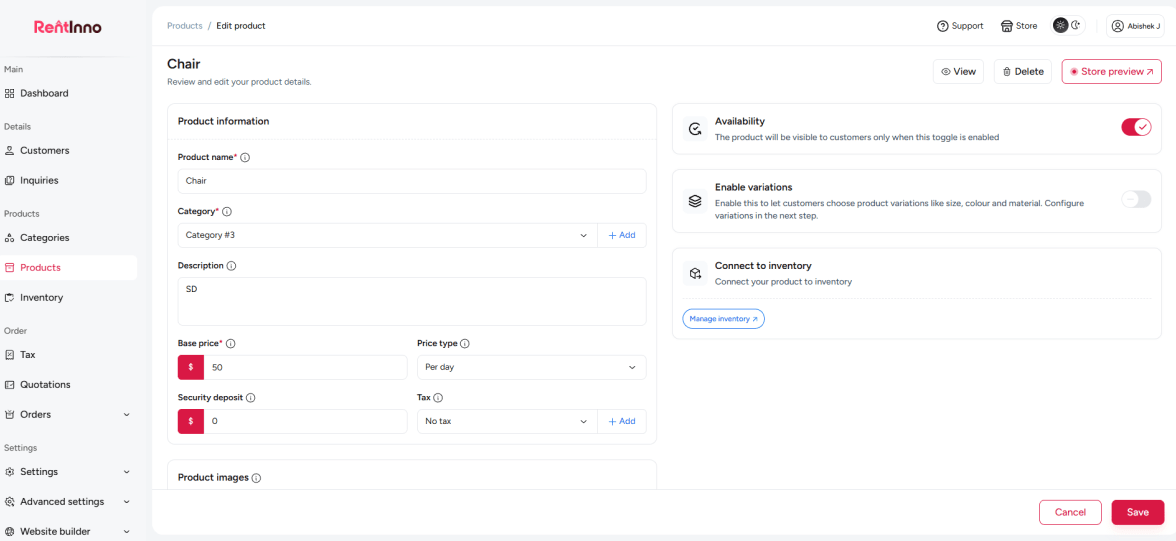Expand the Settings sidebar submenu chevron
The height and width of the screenshot is (541, 1176).
pos(127,472)
